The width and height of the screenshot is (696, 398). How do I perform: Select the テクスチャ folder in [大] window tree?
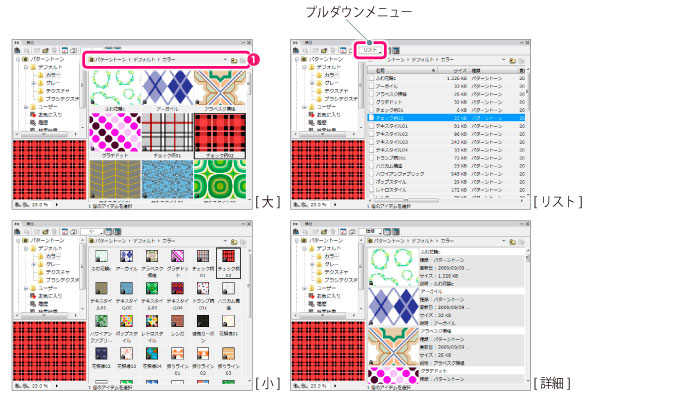coord(53,91)
